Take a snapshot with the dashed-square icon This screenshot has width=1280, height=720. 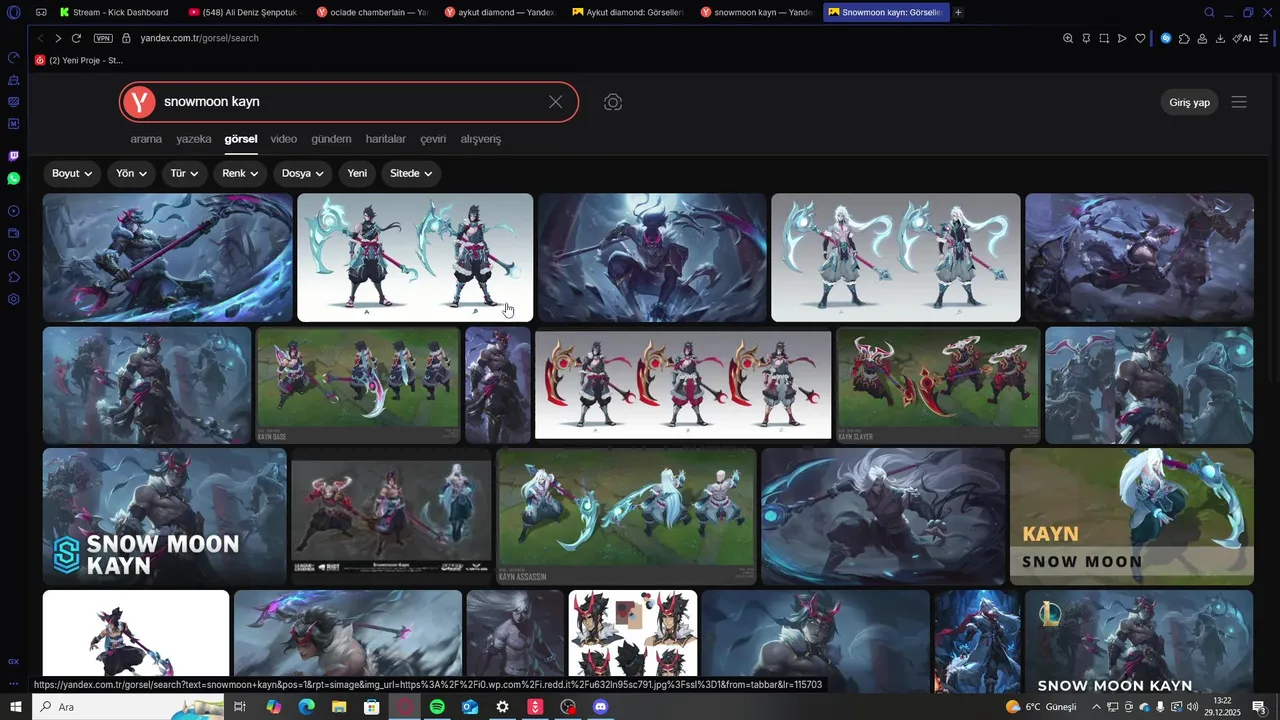click(x=1104, y=38)
